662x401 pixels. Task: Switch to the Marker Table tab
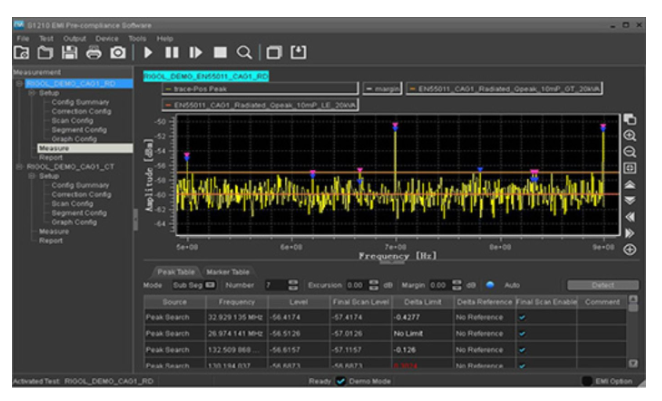(228, 272)
